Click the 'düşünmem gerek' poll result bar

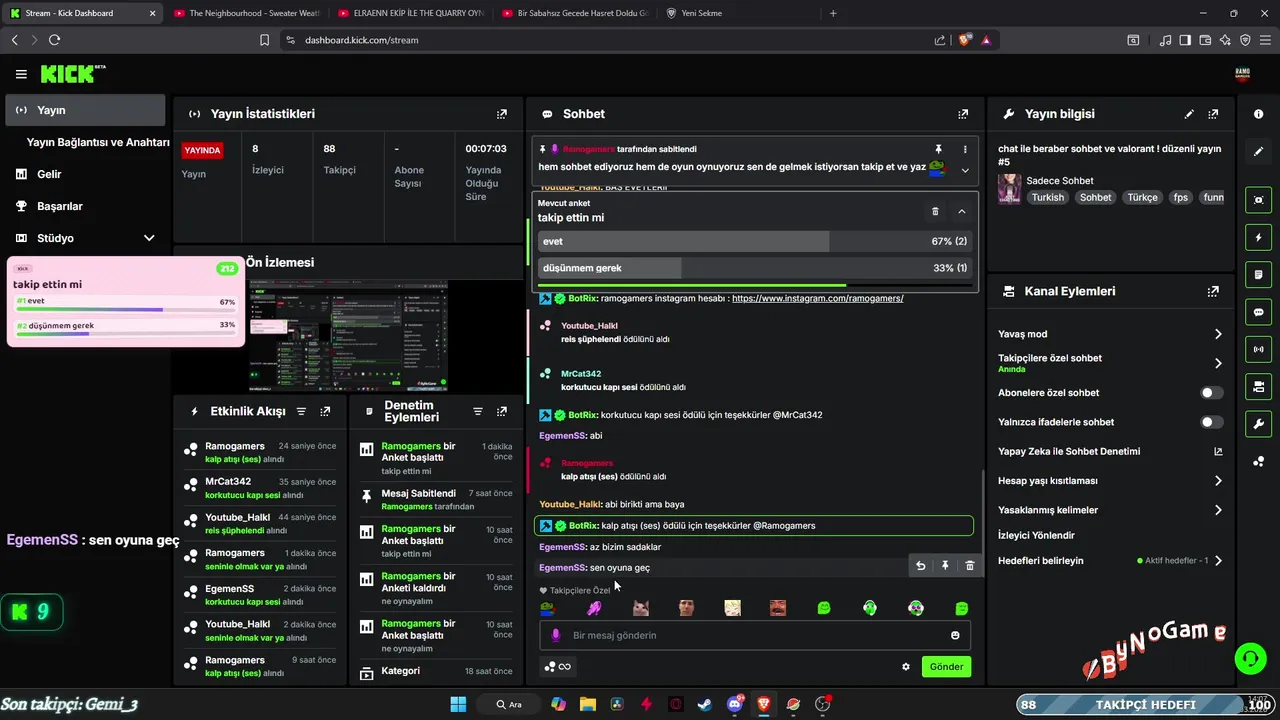pos(754,268)
